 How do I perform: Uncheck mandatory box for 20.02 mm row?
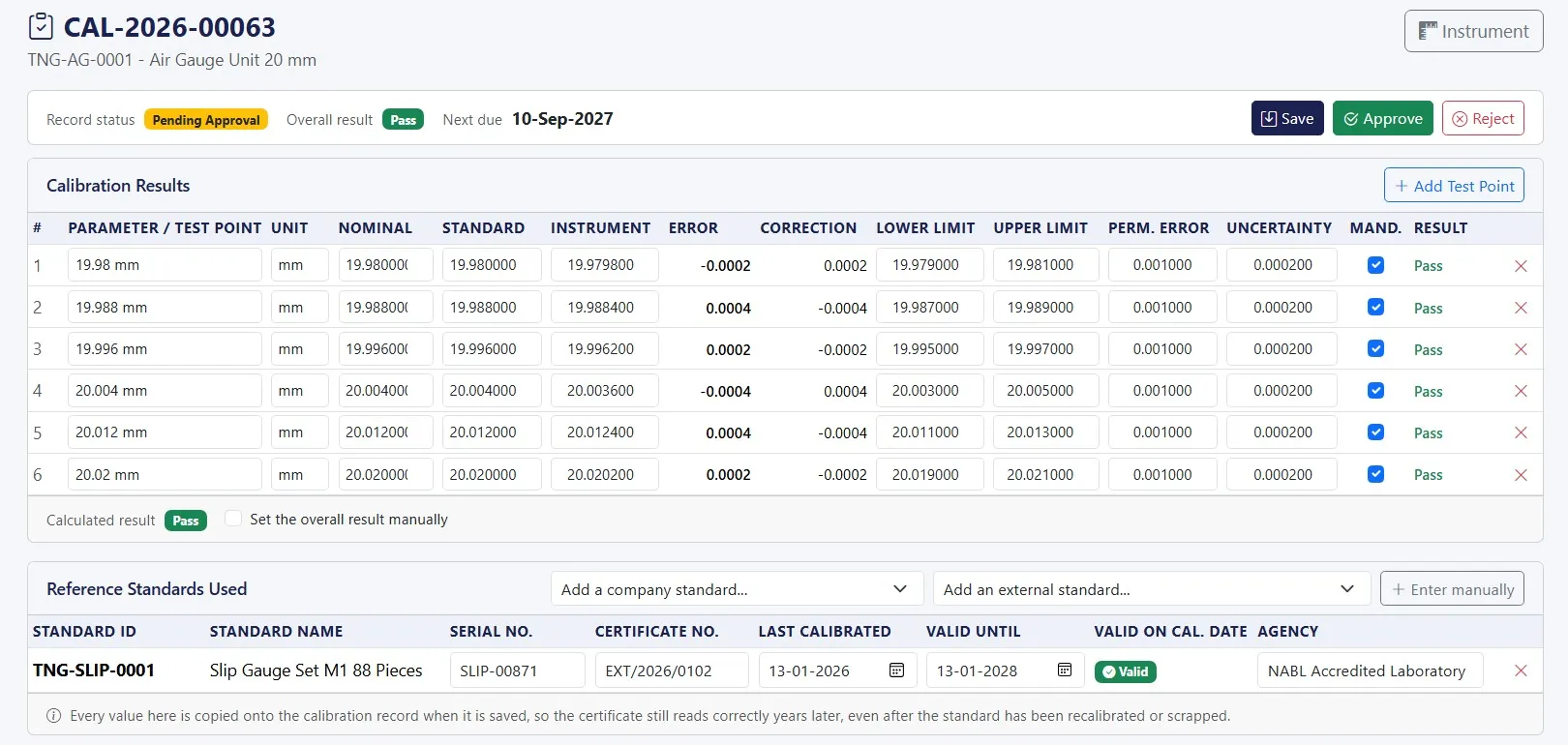tap(1375, 474)
